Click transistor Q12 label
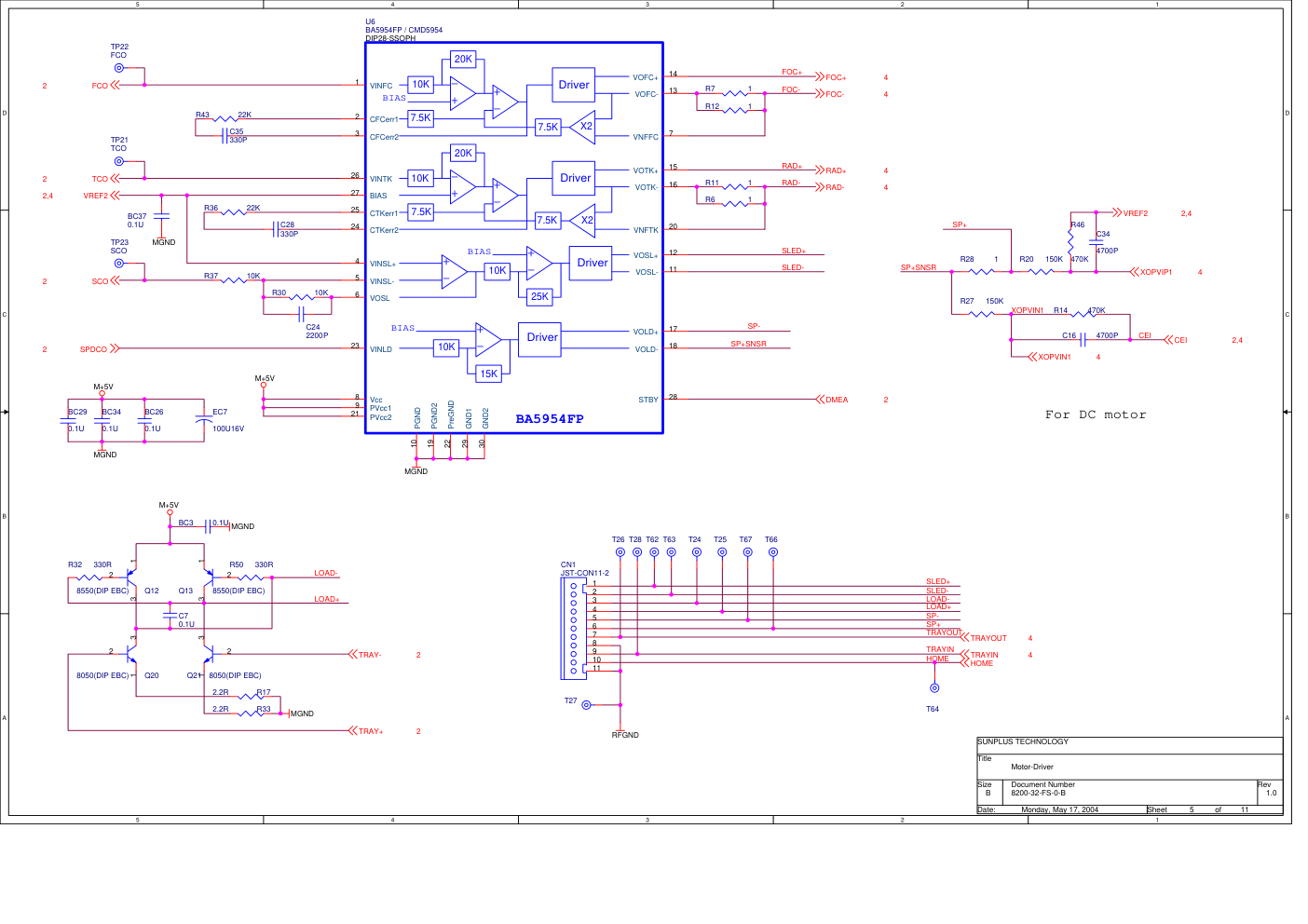1308x924 pixels. [x=151, y=591]
